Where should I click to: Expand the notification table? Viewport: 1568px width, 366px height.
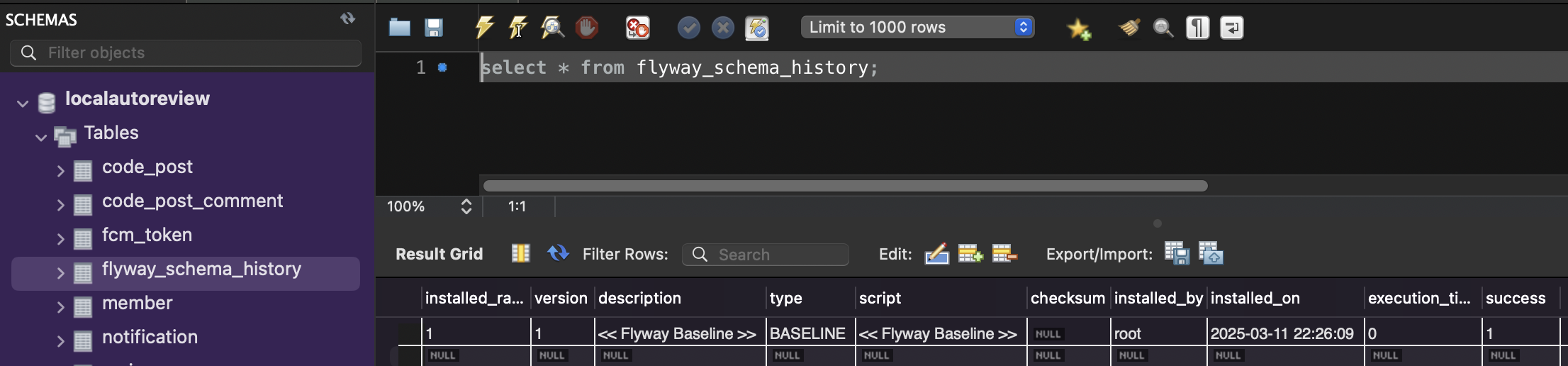[60, 341]
